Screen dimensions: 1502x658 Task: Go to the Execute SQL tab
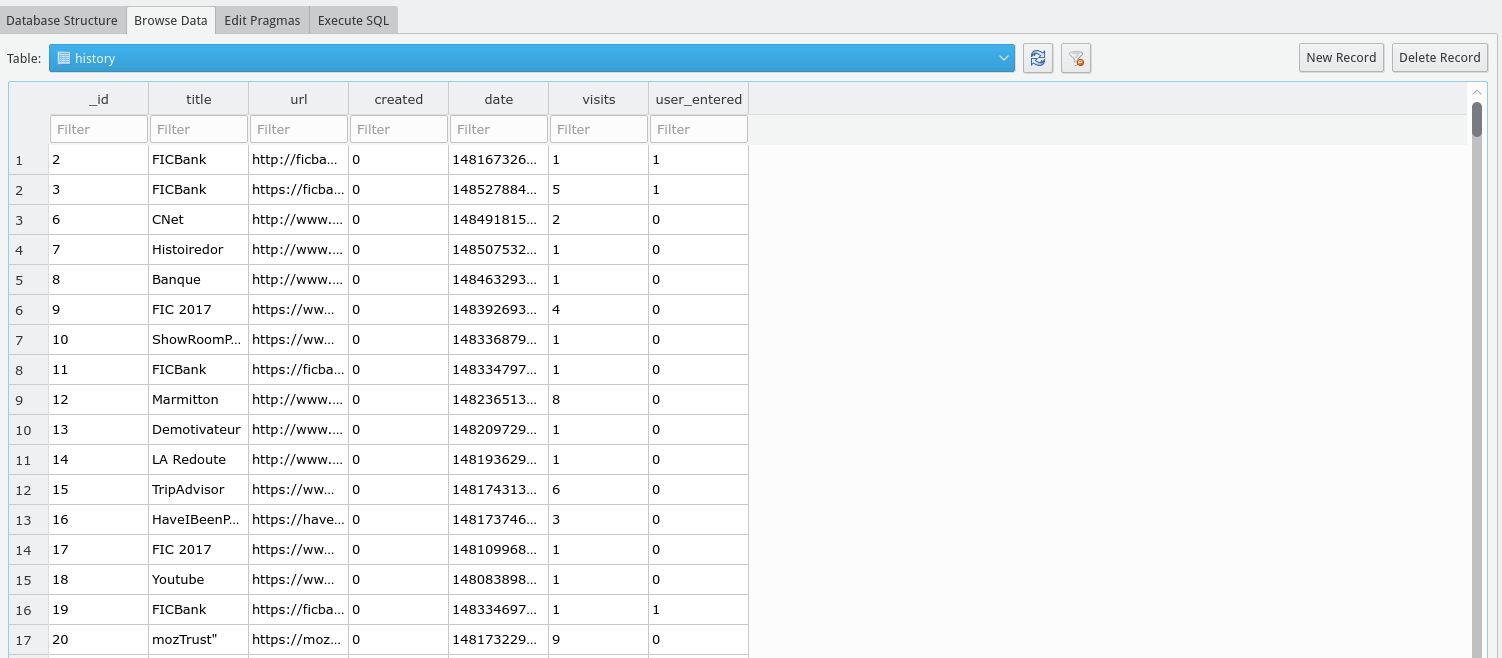coord(354,20)
